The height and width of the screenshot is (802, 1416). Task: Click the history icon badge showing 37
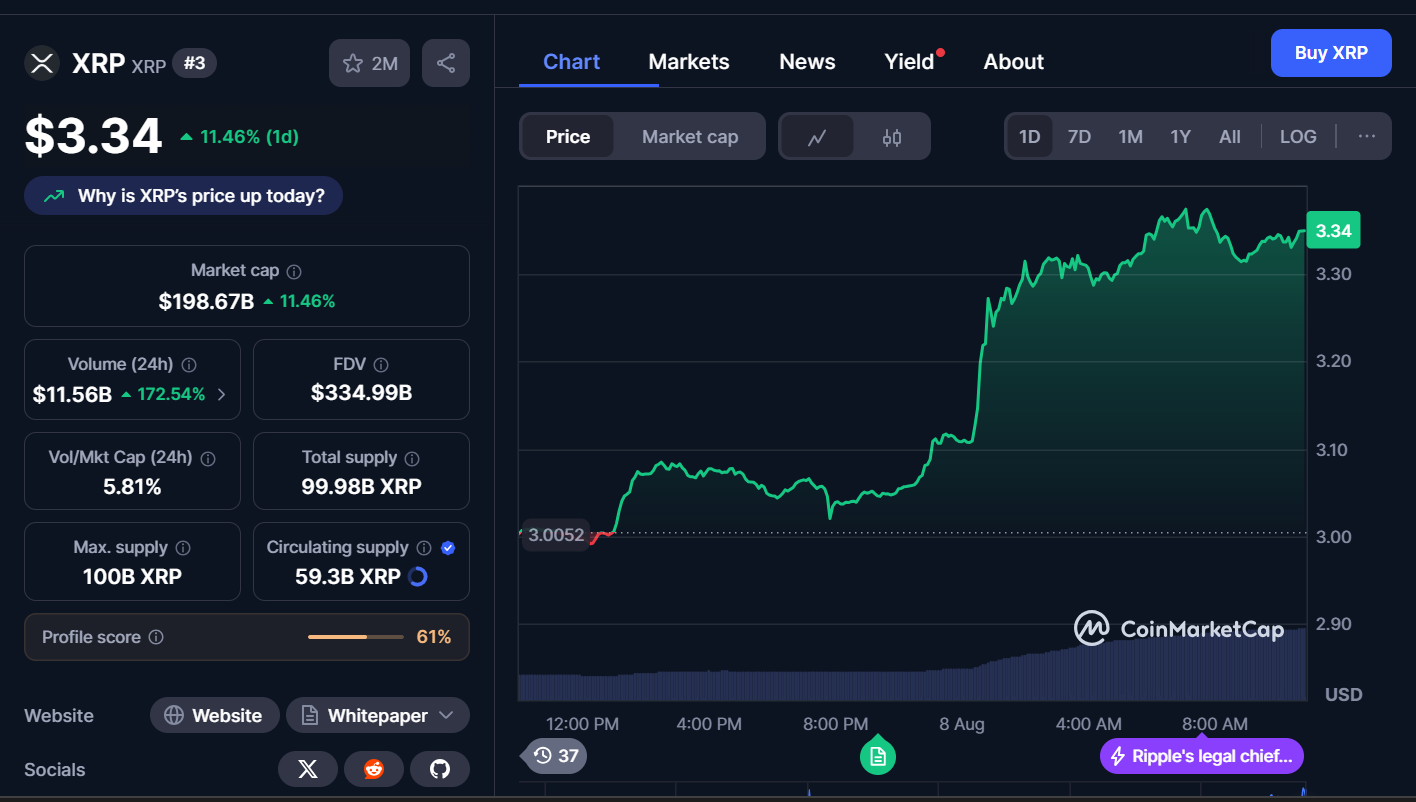point(554,756)
